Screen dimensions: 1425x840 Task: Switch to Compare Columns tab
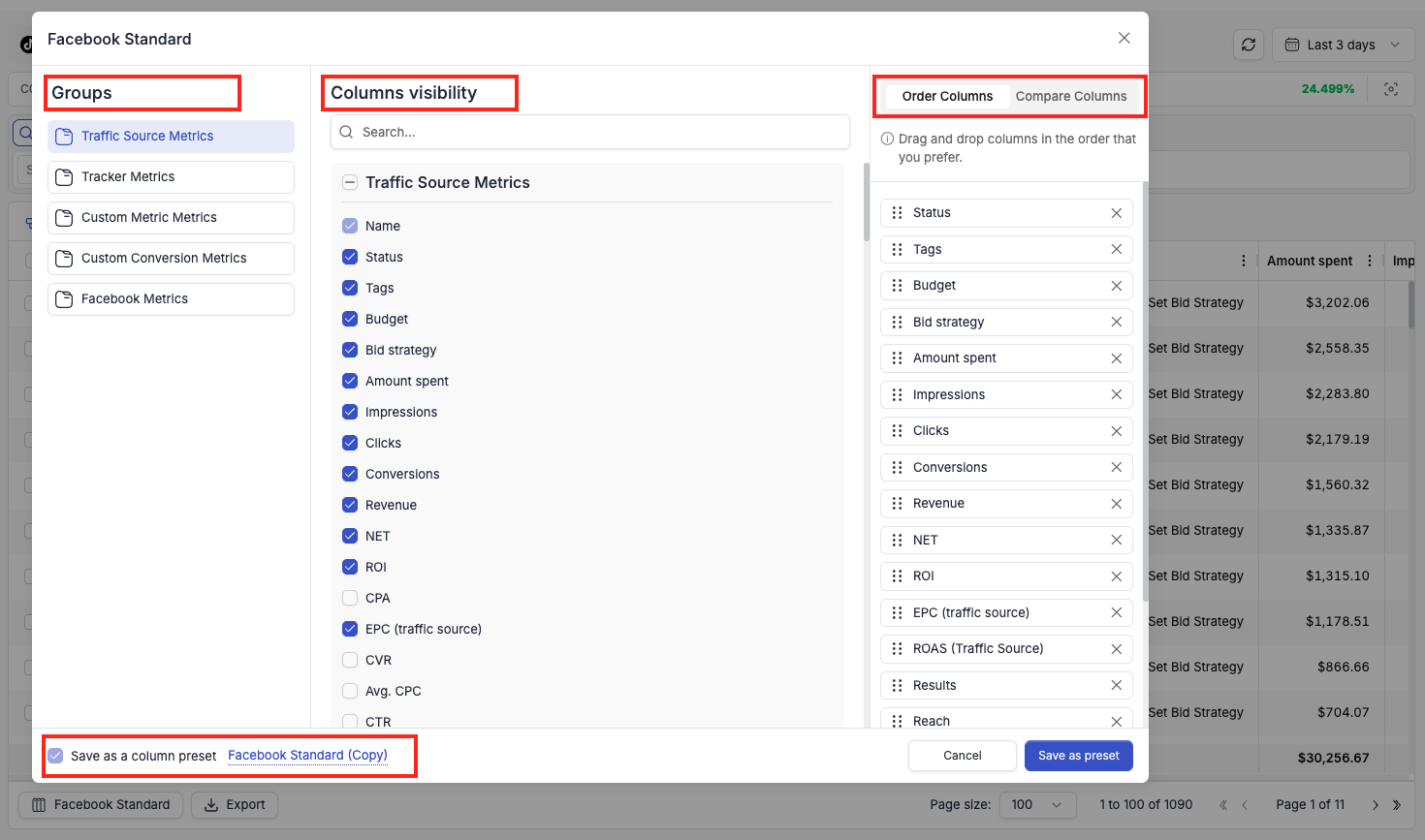(1071, 96)
